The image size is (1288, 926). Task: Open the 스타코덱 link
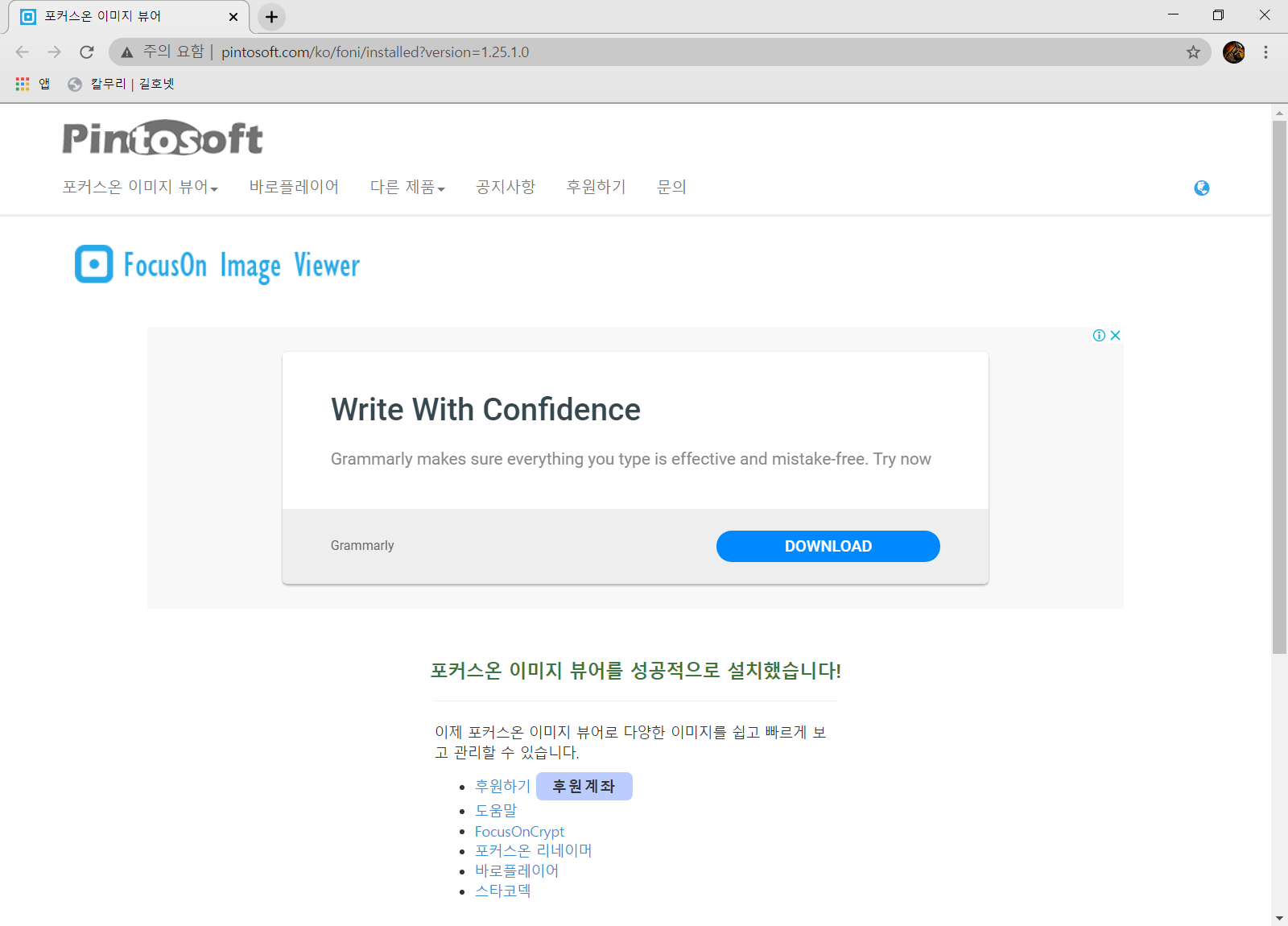click(x=502, y=891)
